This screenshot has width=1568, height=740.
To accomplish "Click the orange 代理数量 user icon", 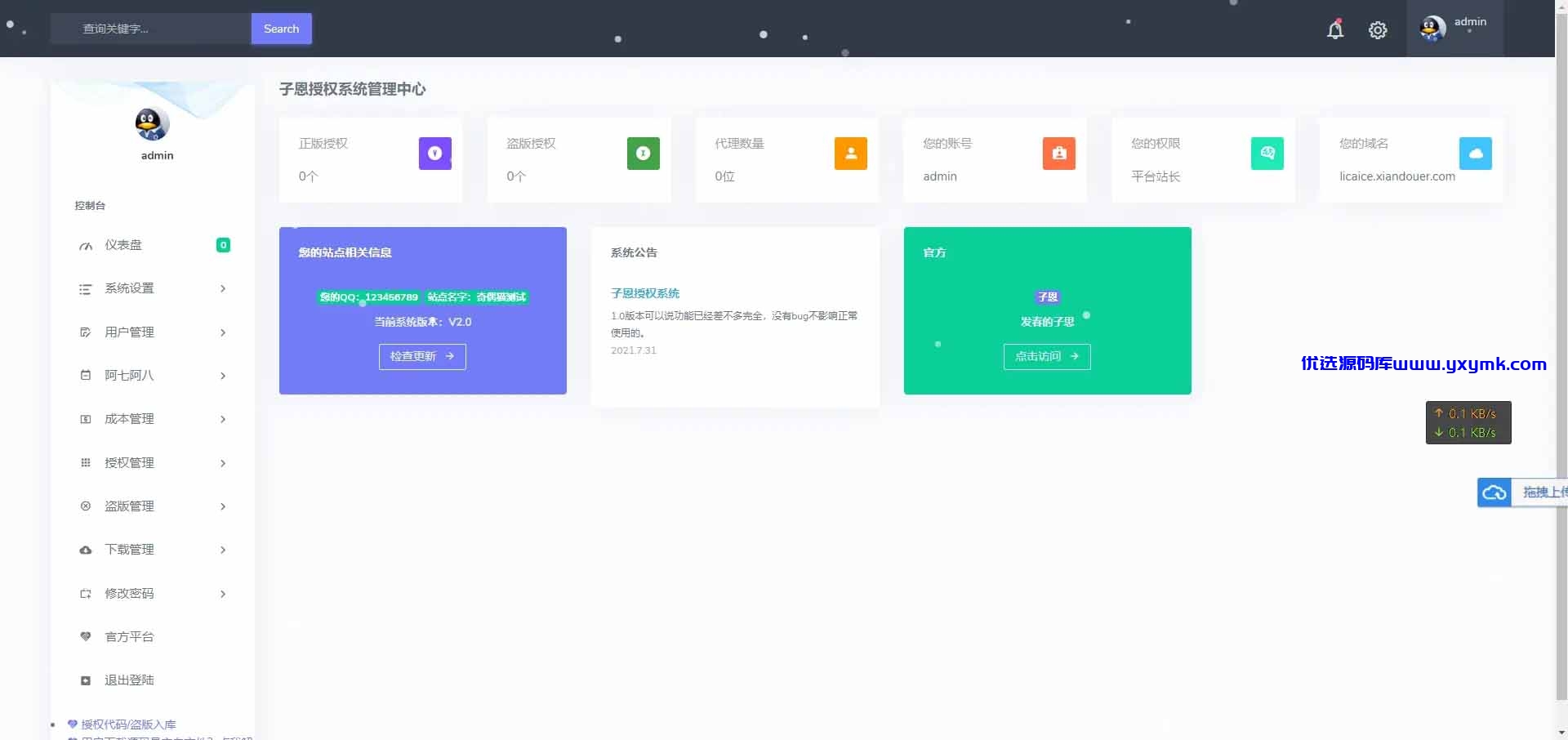I will pos(851,153).
